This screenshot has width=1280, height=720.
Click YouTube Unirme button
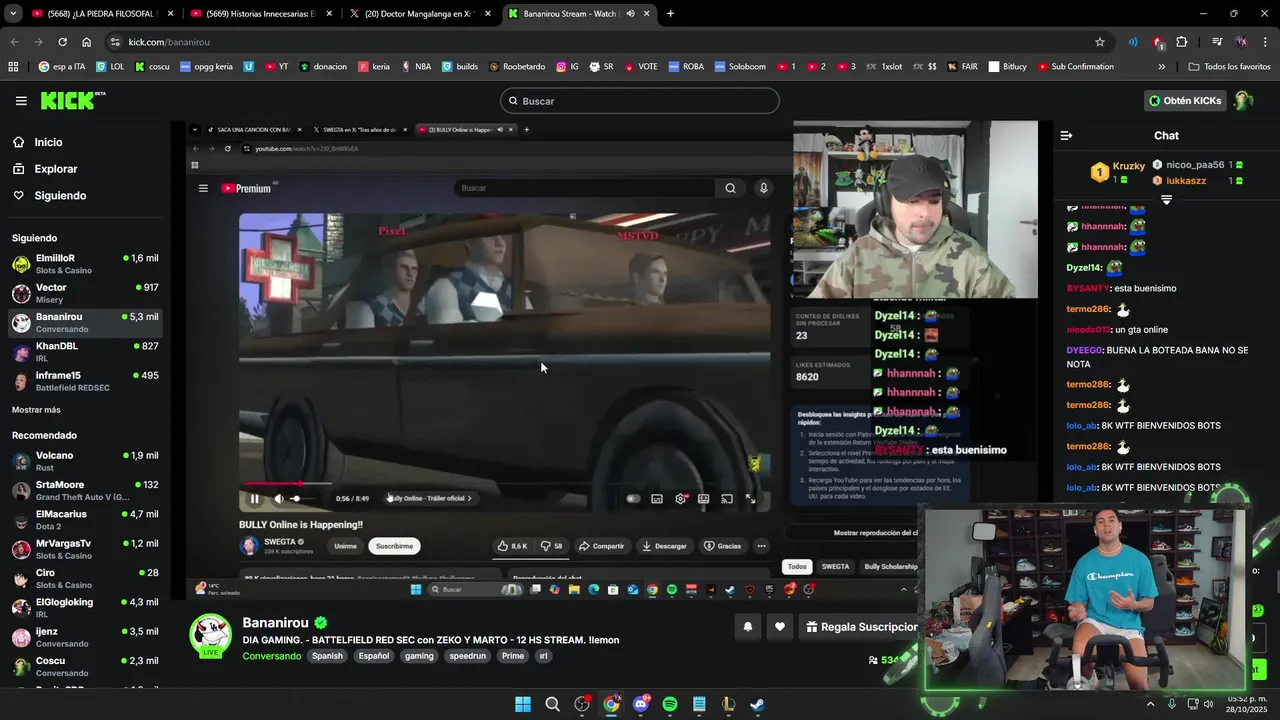(x=345, y=546)
